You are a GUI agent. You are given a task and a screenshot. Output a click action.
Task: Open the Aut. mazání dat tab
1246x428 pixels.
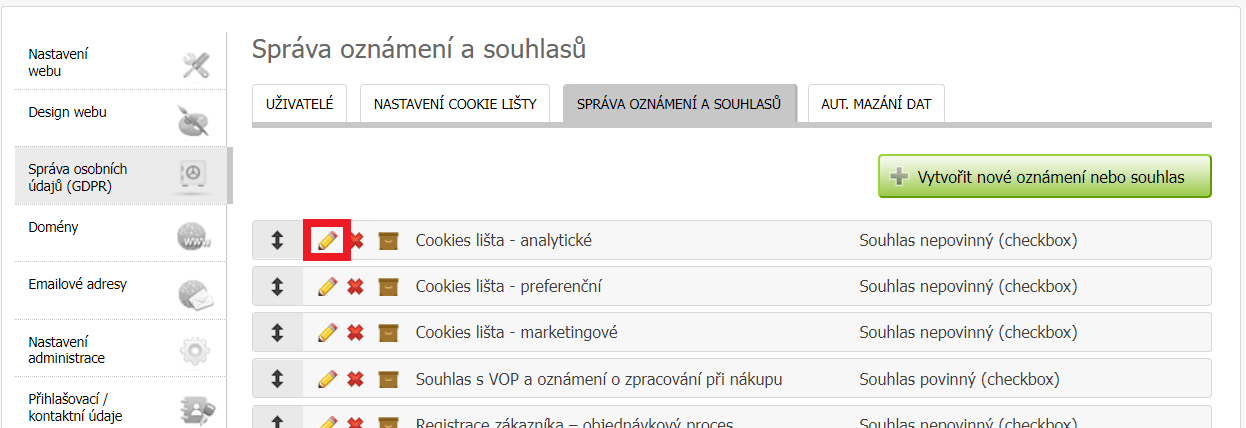tap(876, 103)
